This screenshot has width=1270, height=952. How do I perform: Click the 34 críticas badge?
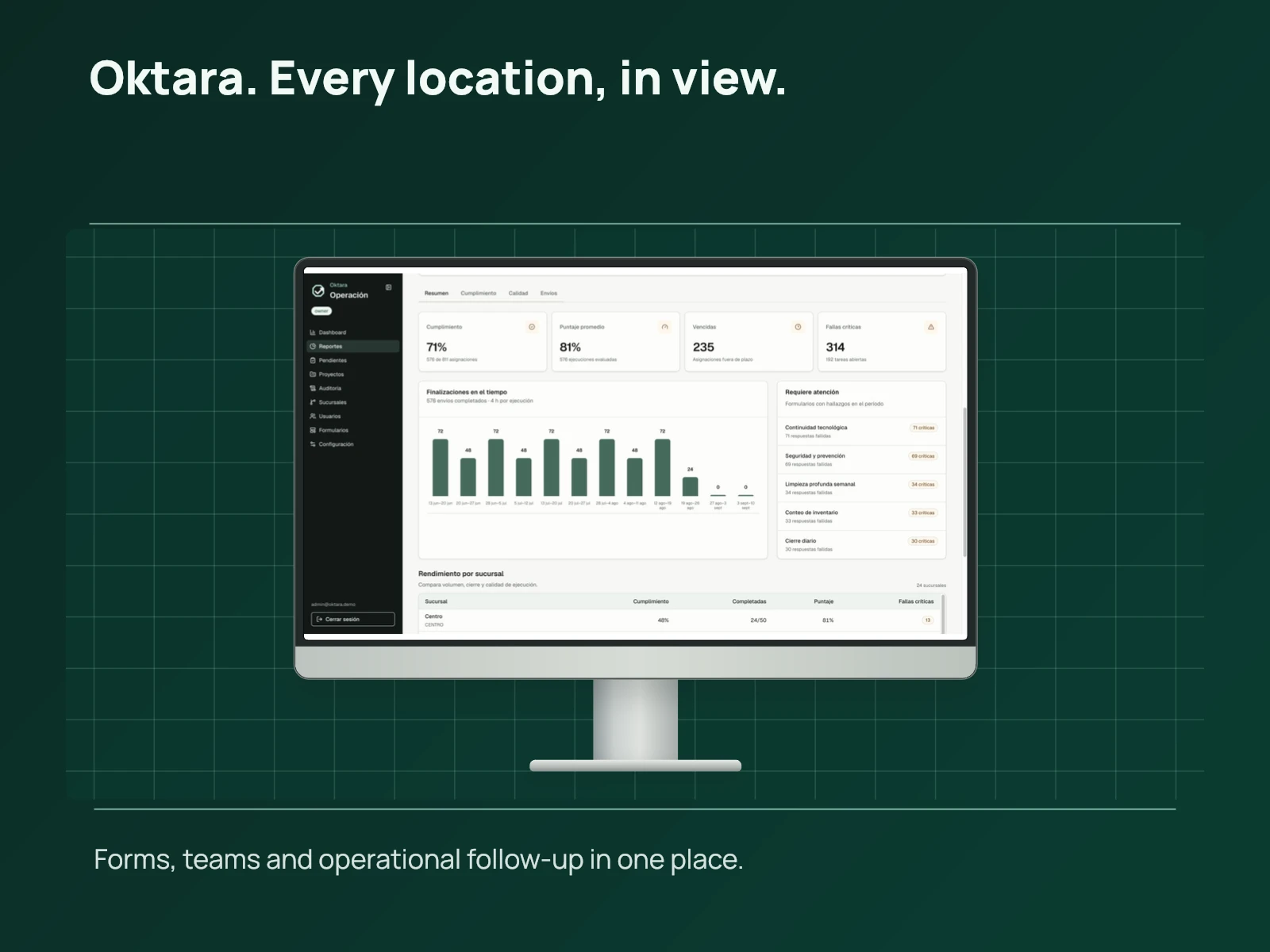click(923, 485)
